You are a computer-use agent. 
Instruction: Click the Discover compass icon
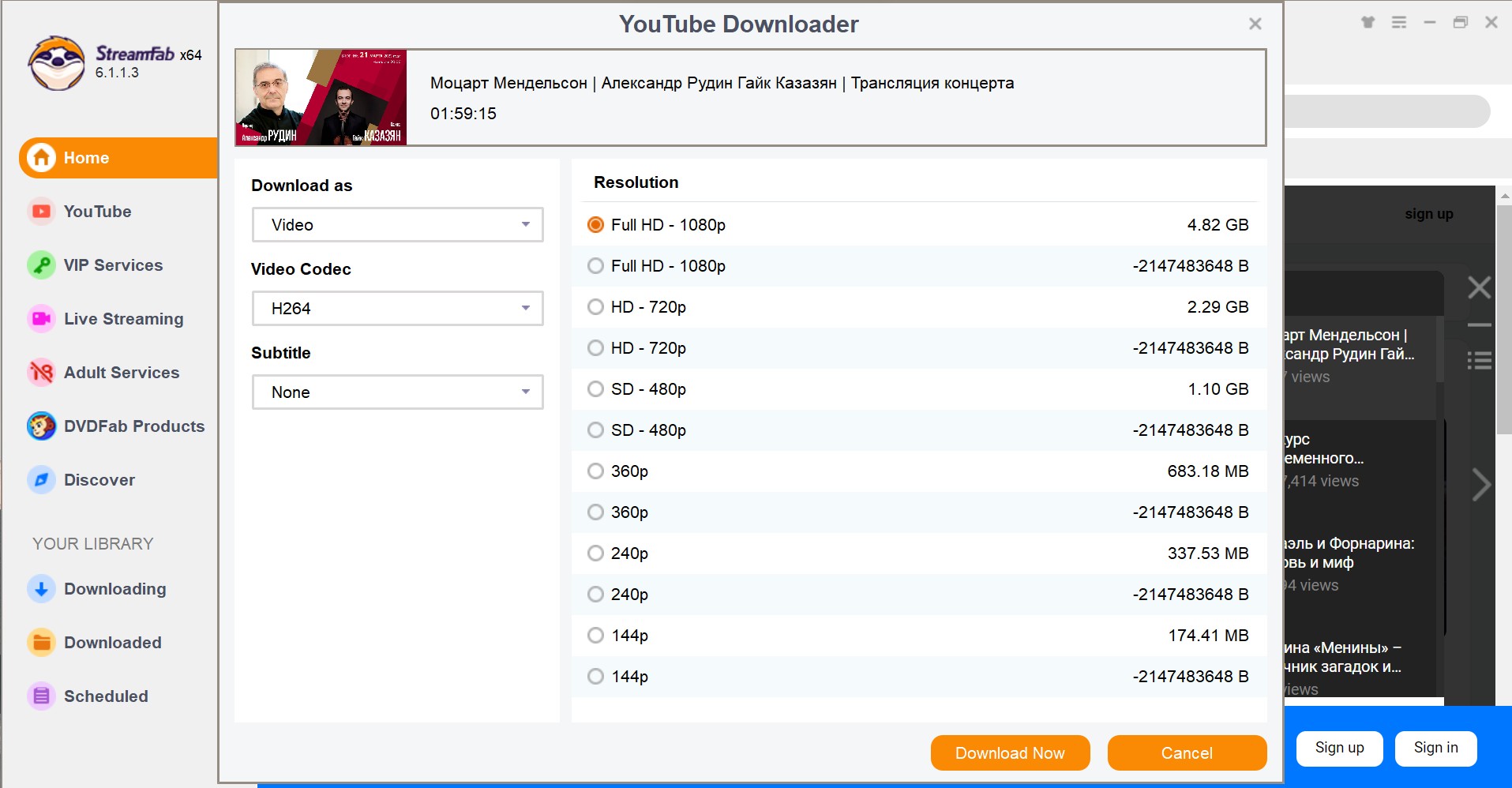[41, 480]
